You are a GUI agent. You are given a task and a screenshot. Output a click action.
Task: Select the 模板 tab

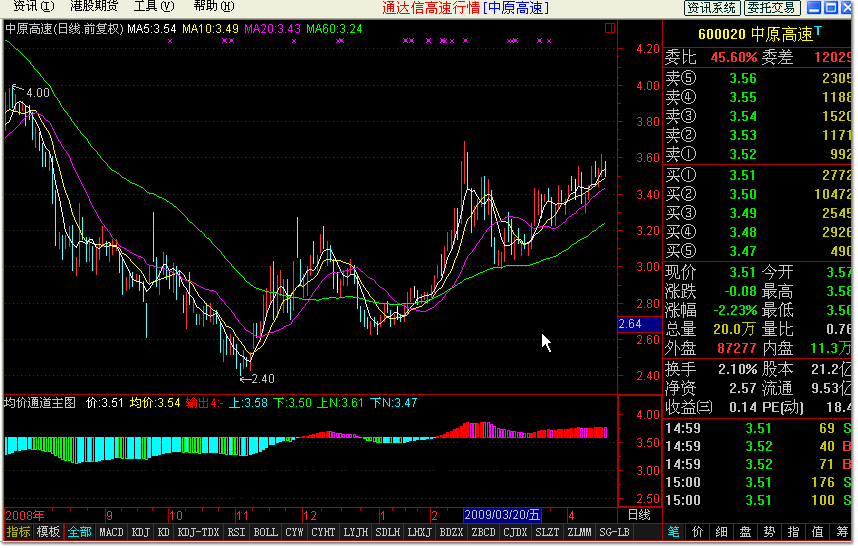(48, 532)
